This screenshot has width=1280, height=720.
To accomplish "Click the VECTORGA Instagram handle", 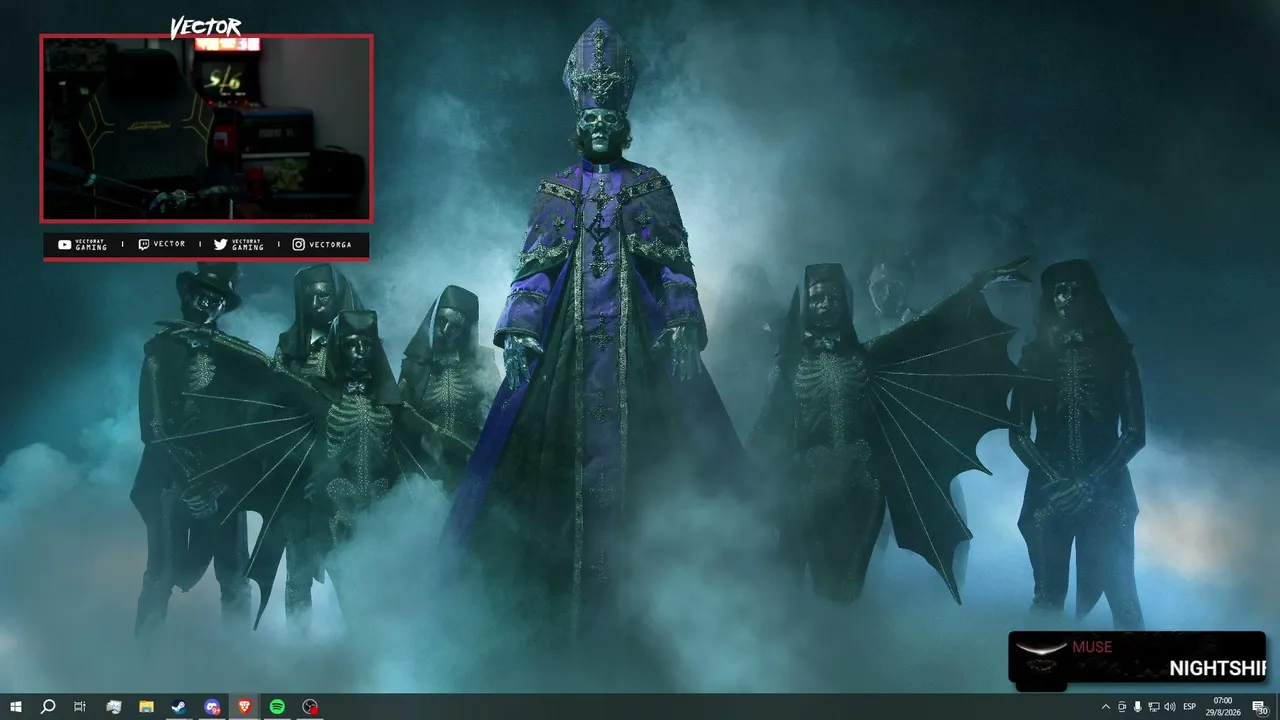I will [330, 245].
